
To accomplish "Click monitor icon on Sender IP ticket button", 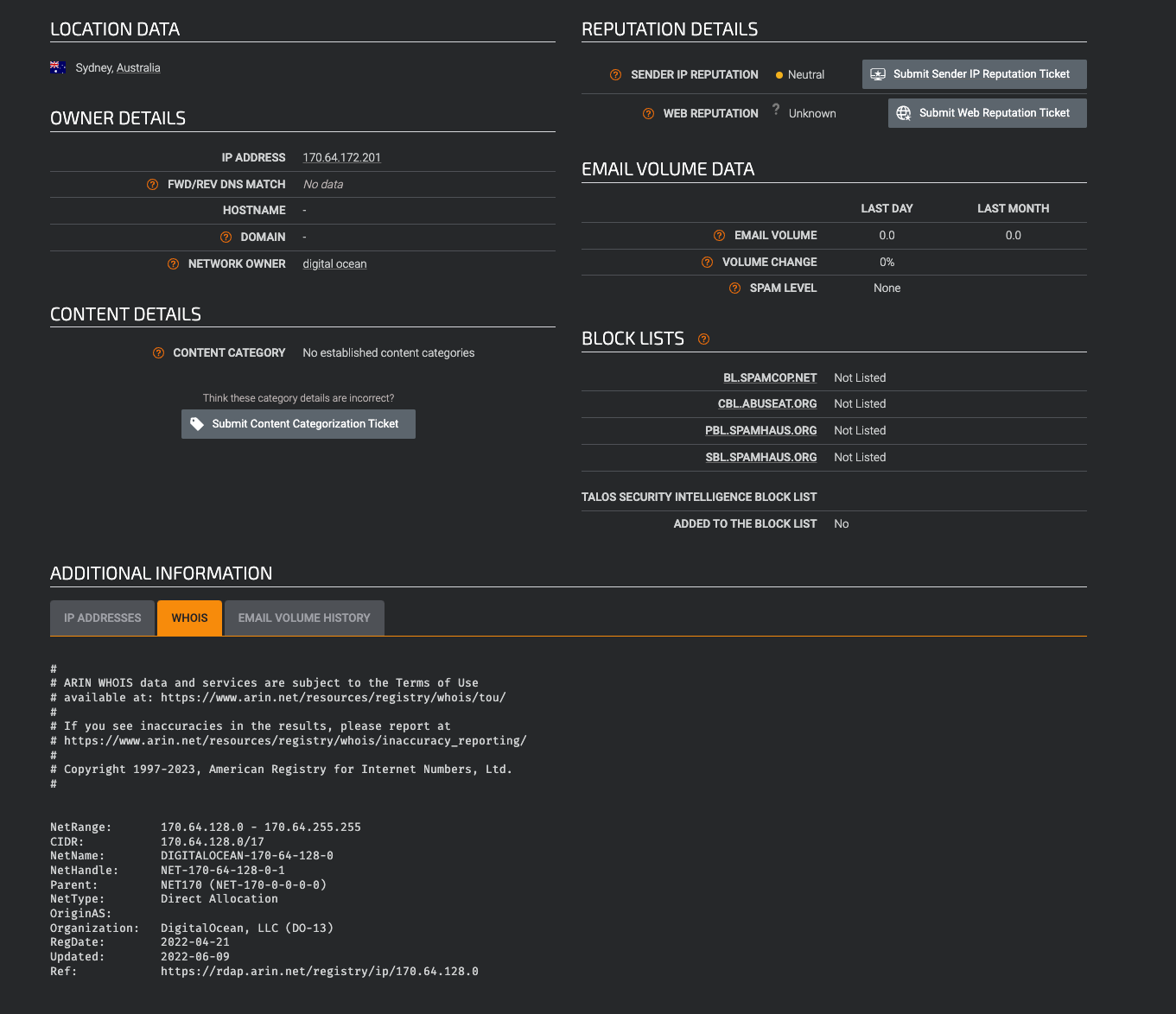I will 878,74.
